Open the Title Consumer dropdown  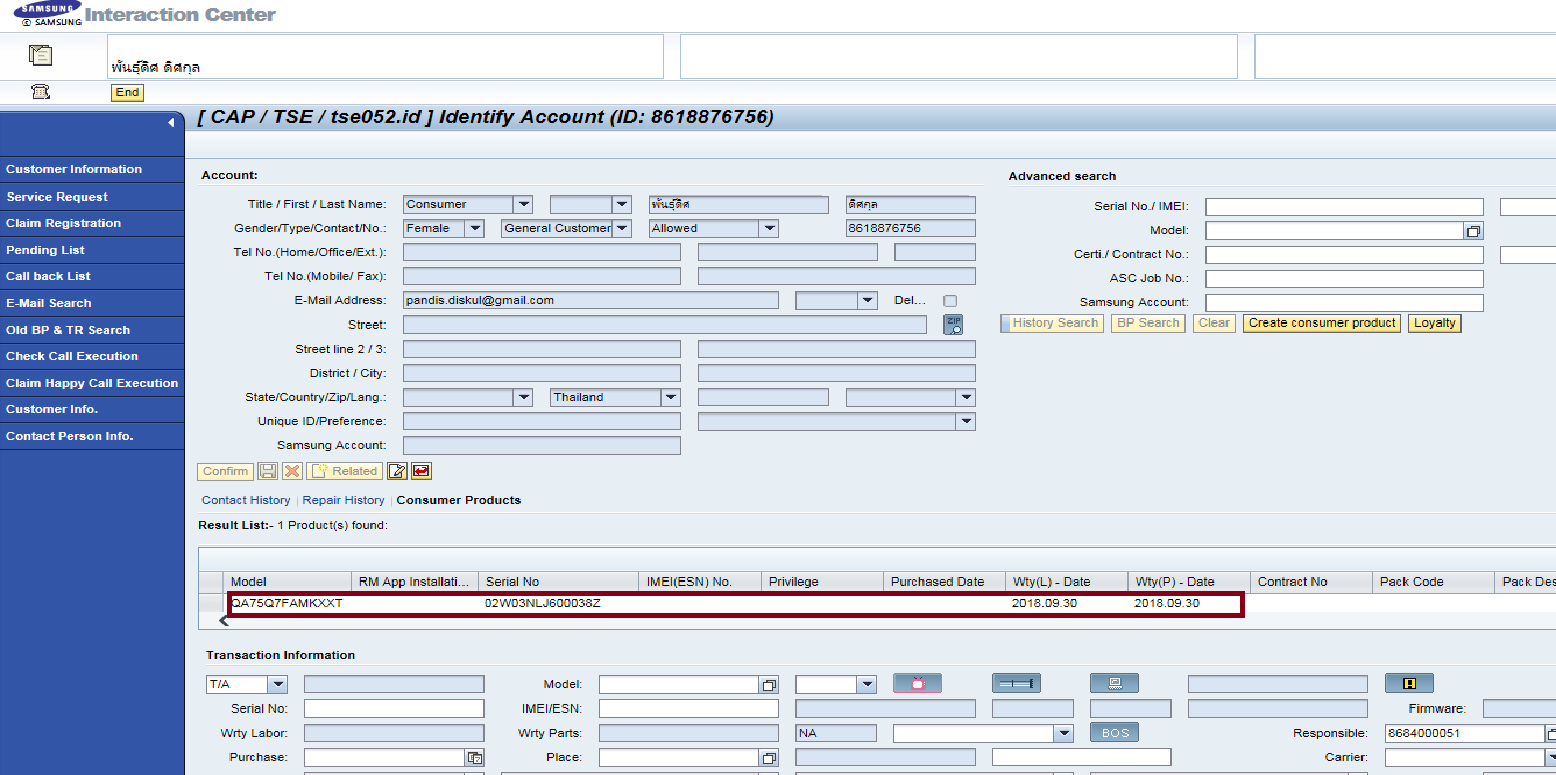tap(523, 204)
